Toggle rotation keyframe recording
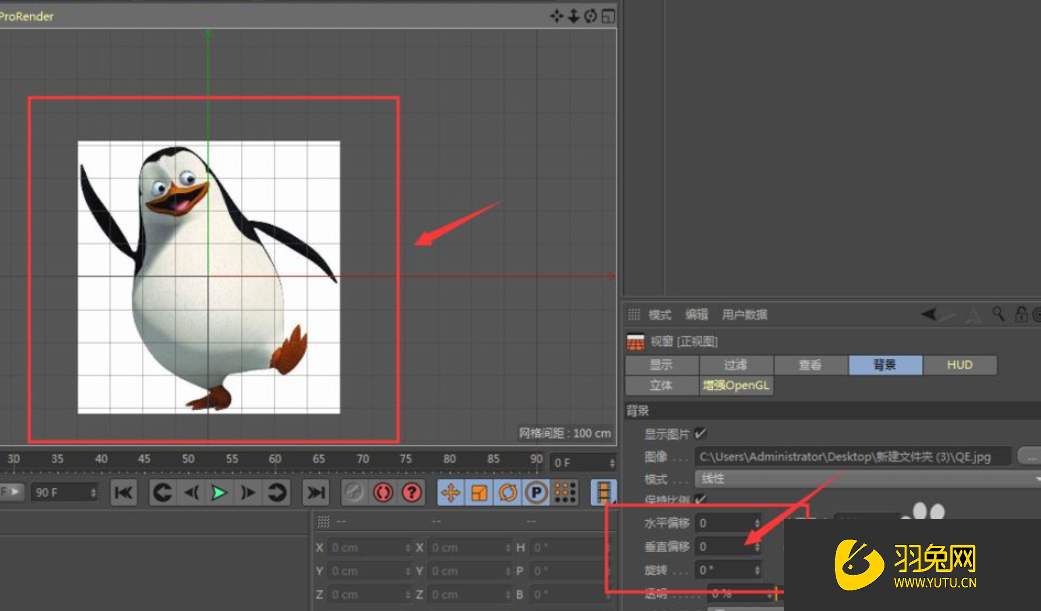 (x=508, y=492)
